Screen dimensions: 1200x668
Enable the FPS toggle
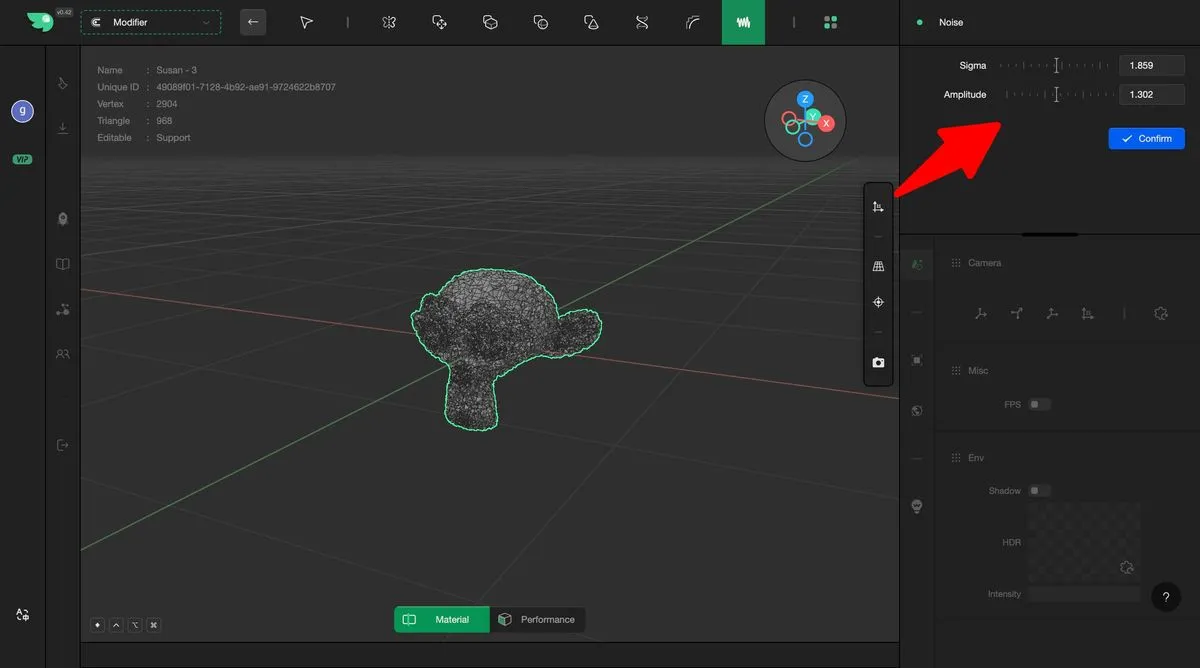(1040, 405)
